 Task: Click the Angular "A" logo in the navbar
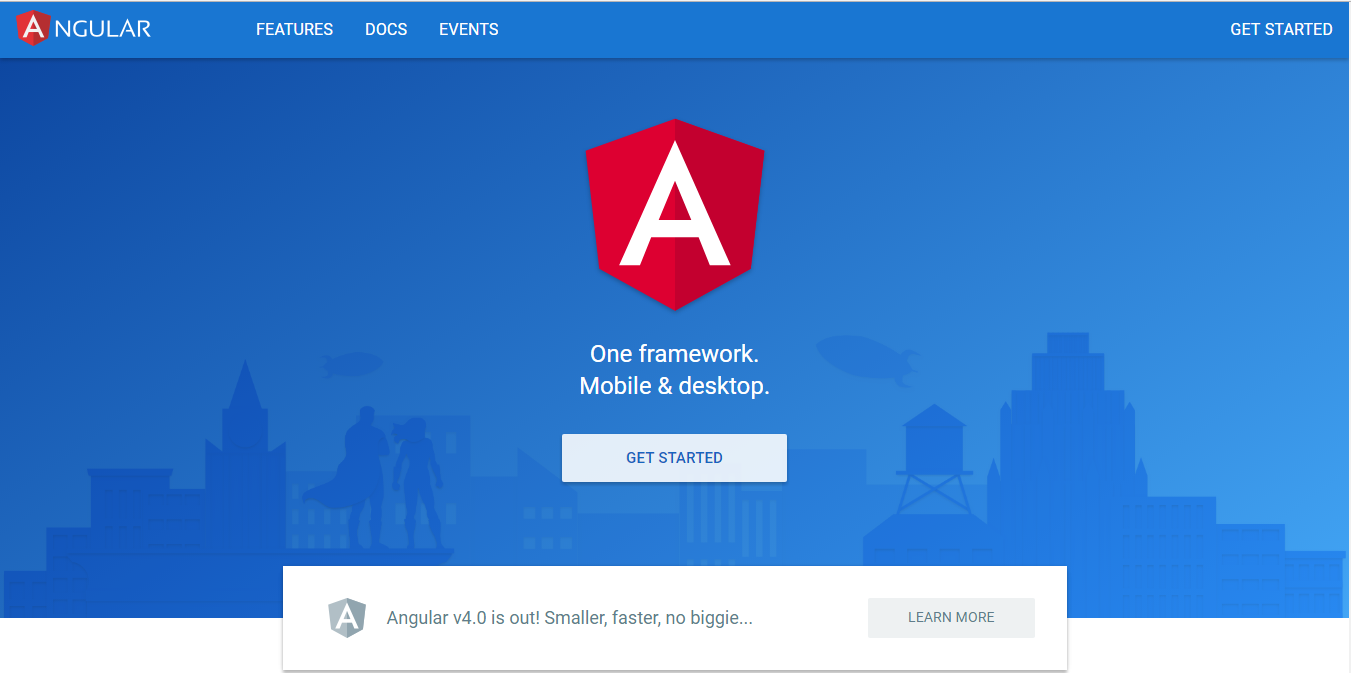36,29
